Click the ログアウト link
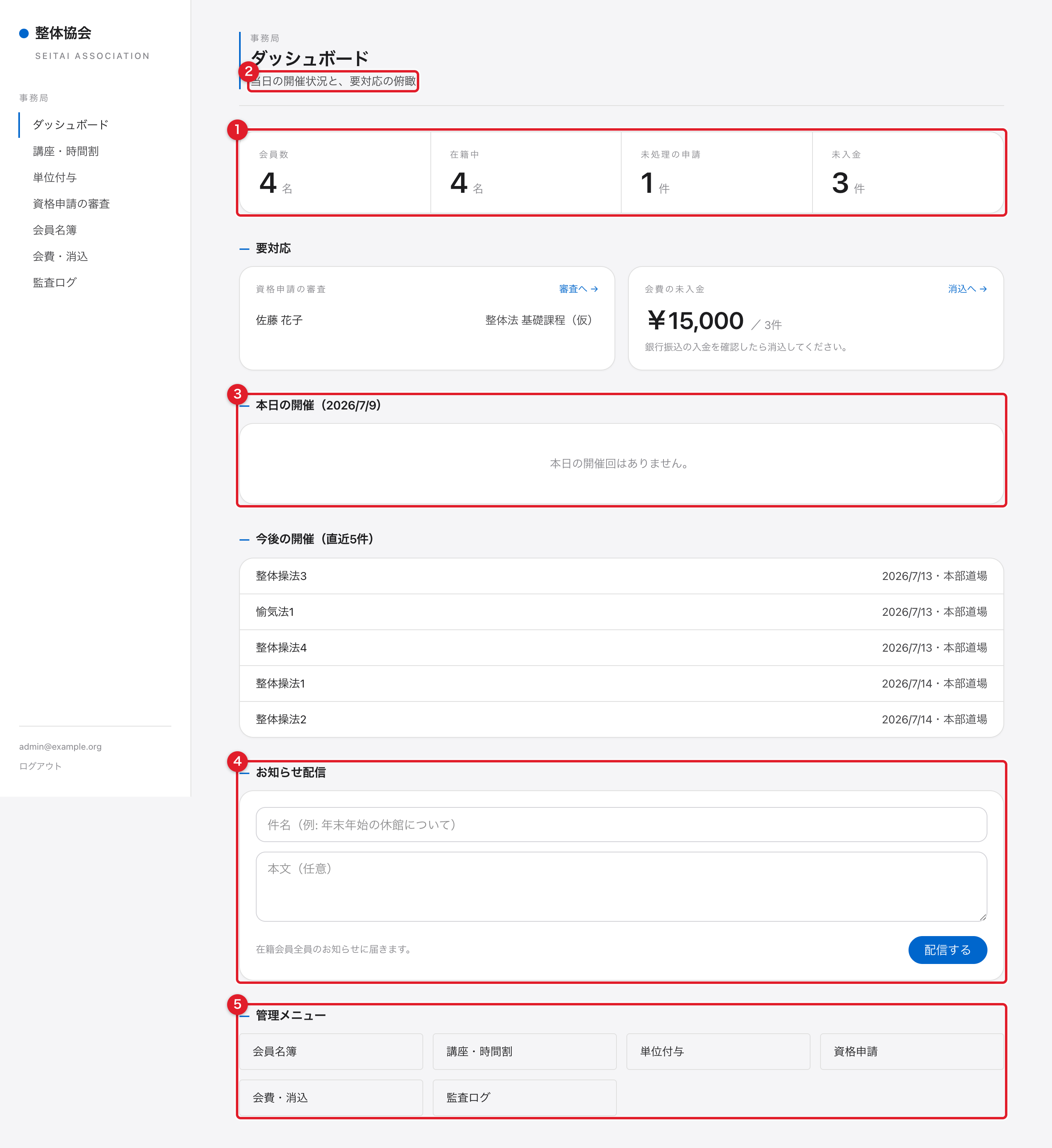The image size is (1052, 1148). click(x=40, y=766)
